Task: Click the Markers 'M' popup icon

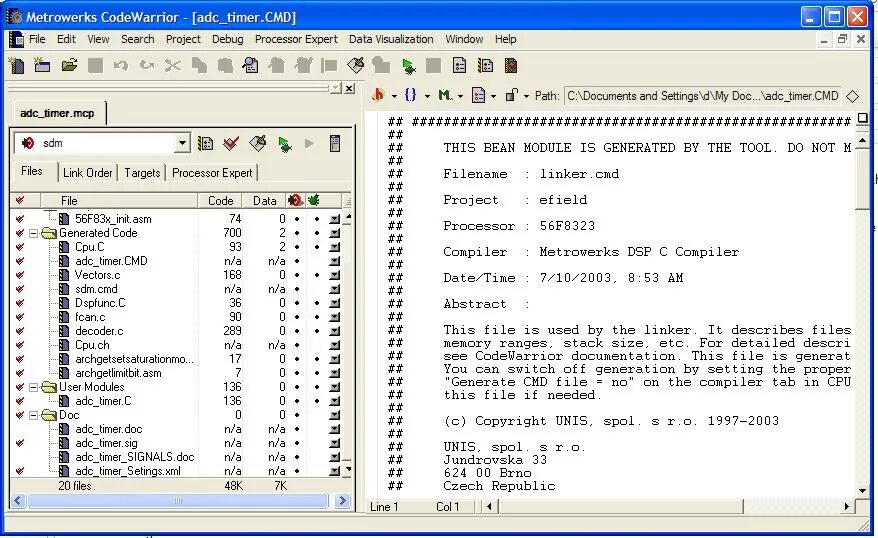Action: tap(445, 95)
